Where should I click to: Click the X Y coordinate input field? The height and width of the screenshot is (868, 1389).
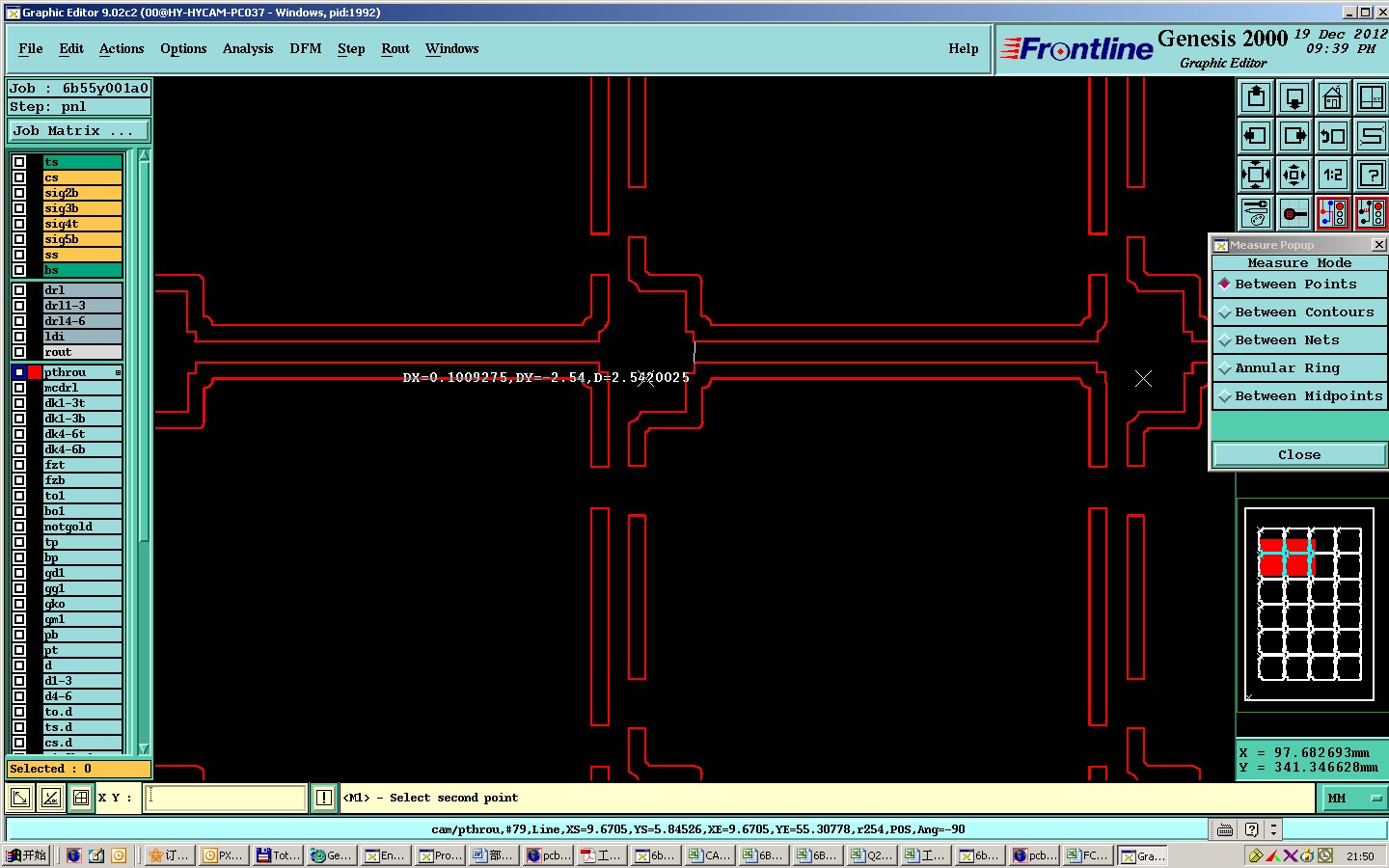coord(226,798)
